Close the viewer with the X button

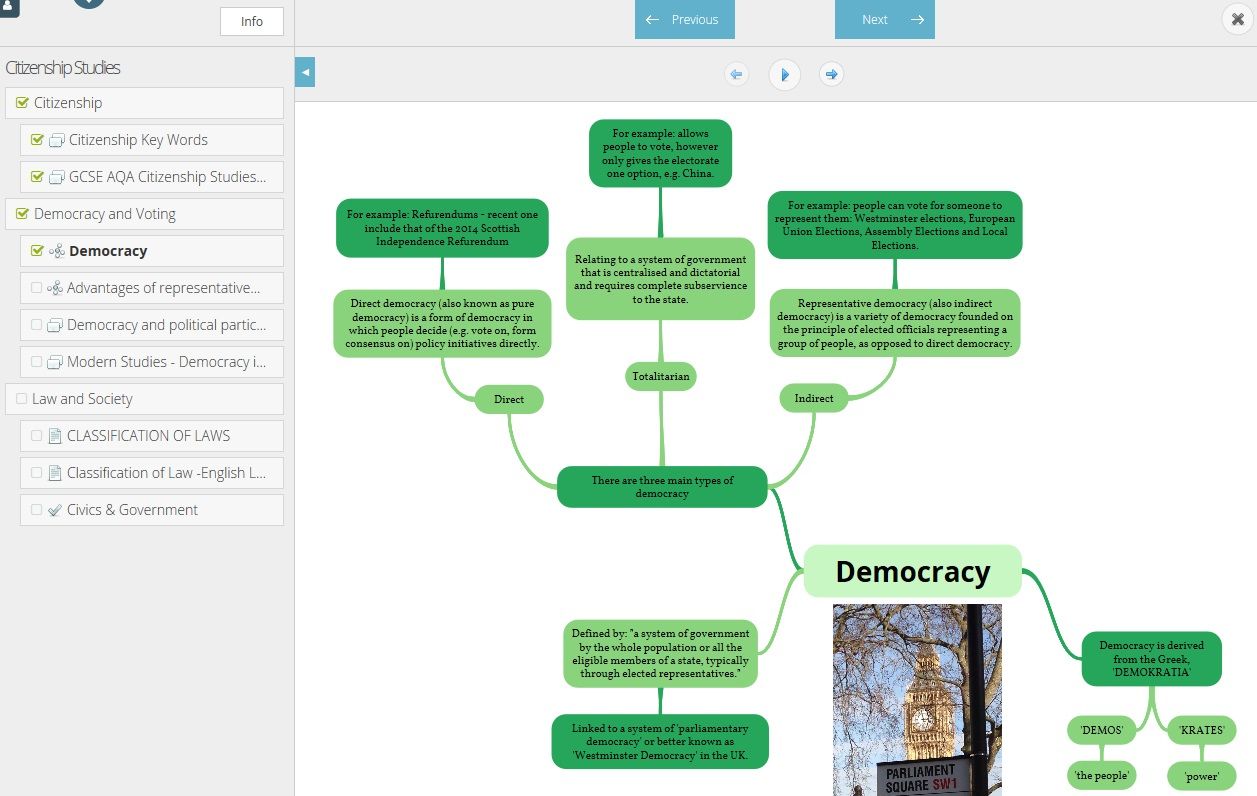point(1238,19)
